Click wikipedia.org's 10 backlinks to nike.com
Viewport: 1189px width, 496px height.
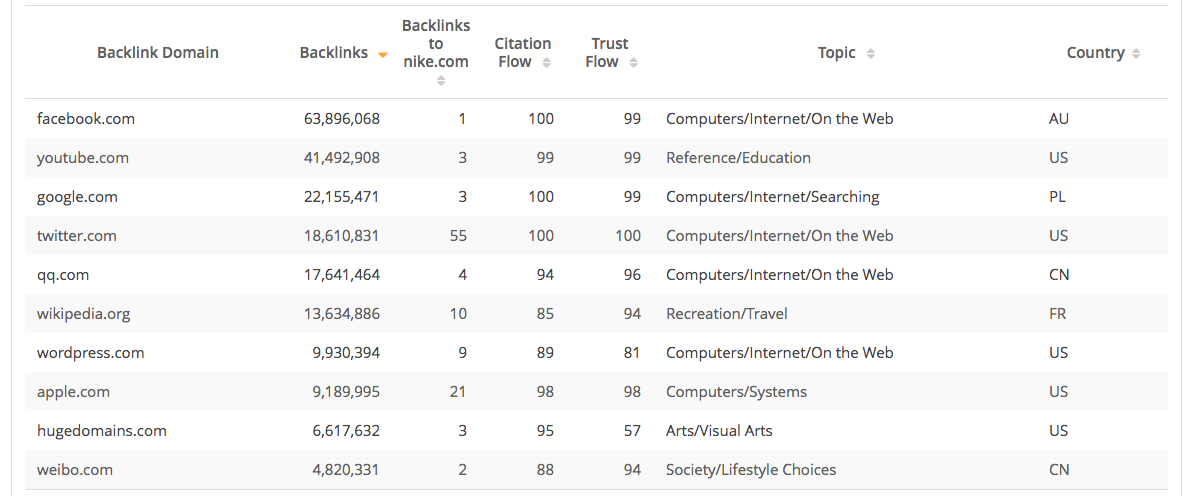pyautogui.click(x=458, y=313)
